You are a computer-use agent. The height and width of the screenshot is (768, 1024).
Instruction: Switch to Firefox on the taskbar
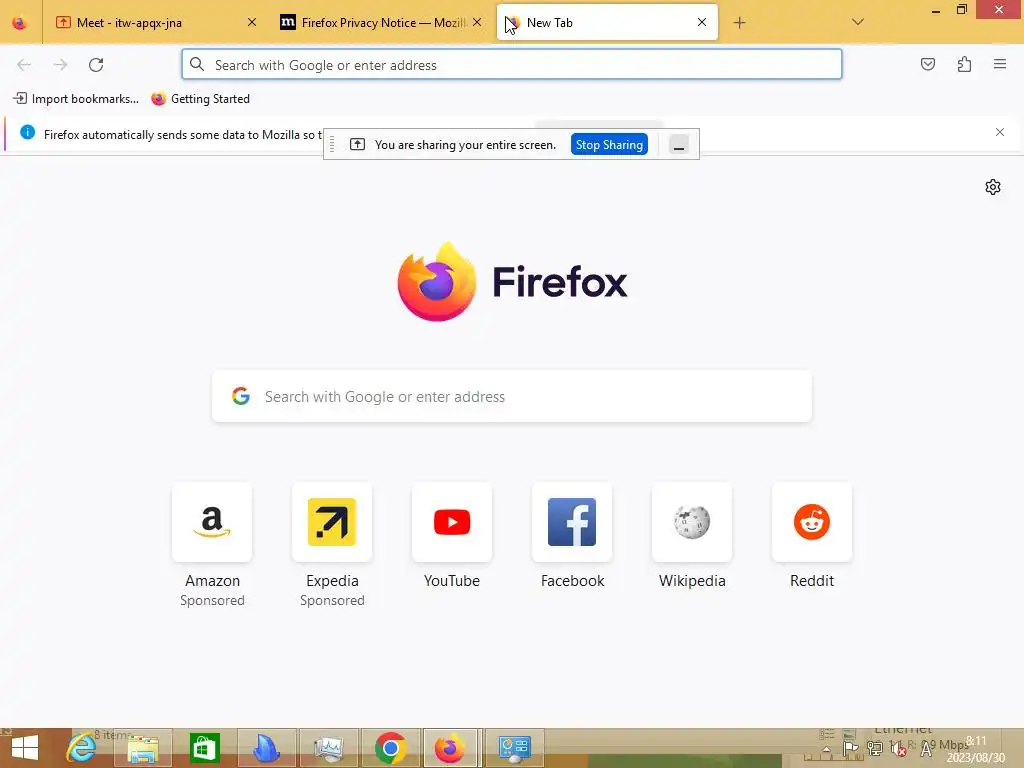(x=452, y=748)
